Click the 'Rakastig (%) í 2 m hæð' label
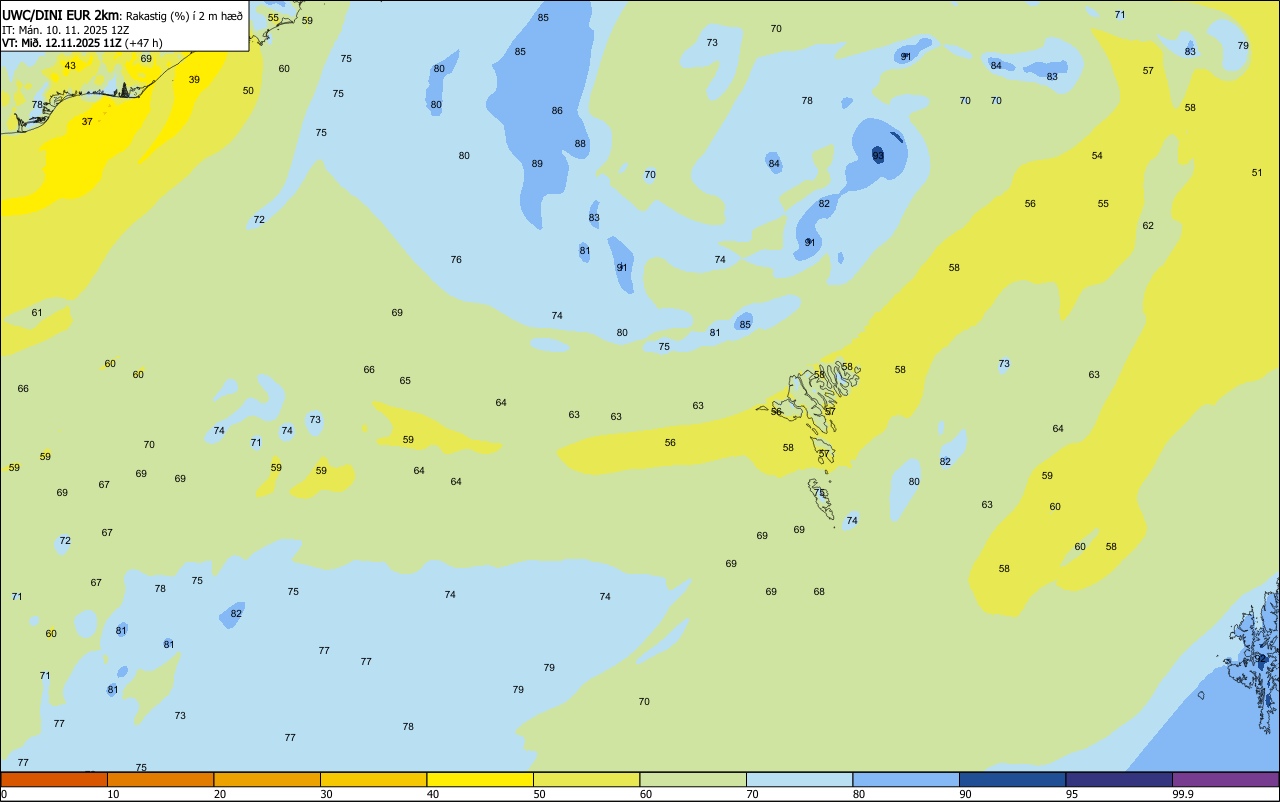This screenshot has width=1280, height=802. click(x=184, y=16)
